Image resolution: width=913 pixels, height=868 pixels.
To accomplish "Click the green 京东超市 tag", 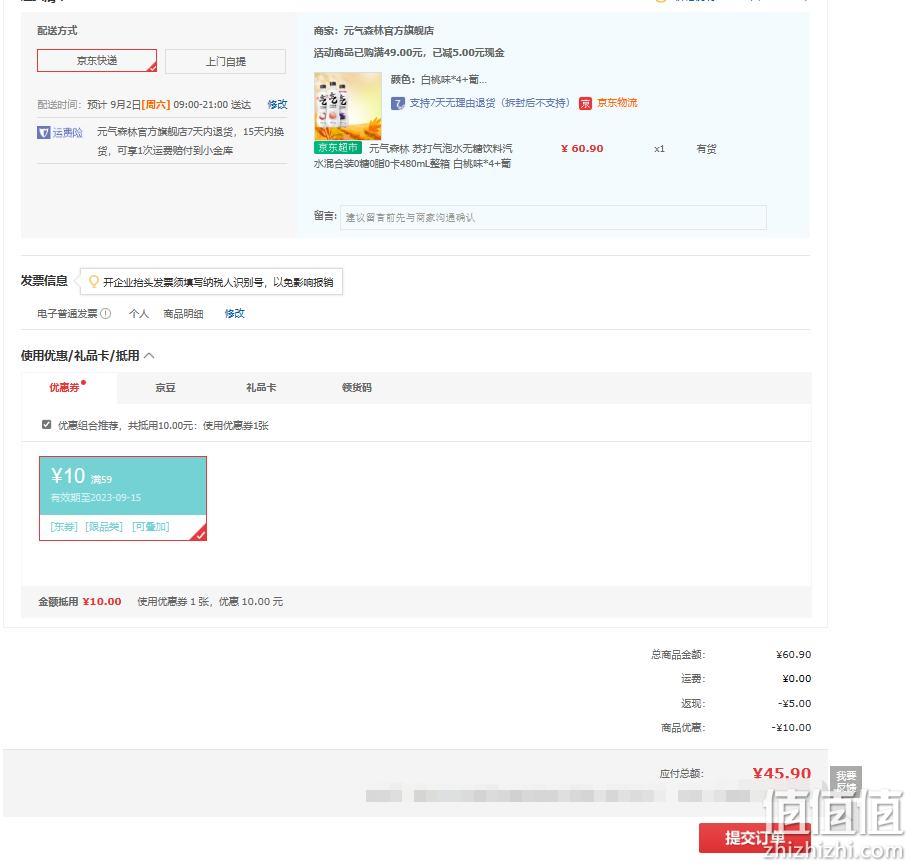I will pos(338,148).
